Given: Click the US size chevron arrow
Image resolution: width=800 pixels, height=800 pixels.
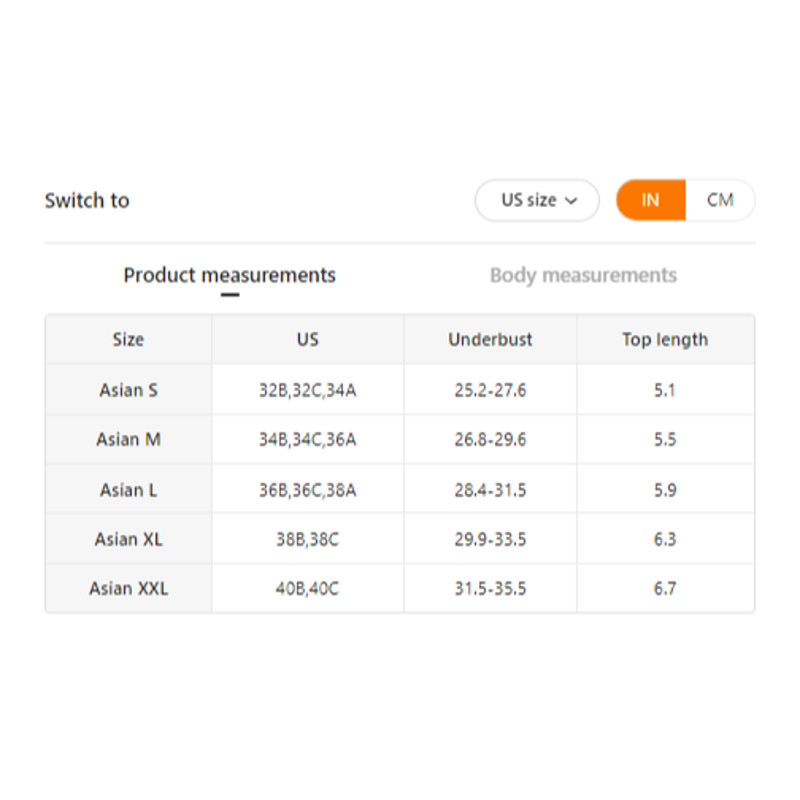Looking at the screenshot, I should (x=571, y=201).
